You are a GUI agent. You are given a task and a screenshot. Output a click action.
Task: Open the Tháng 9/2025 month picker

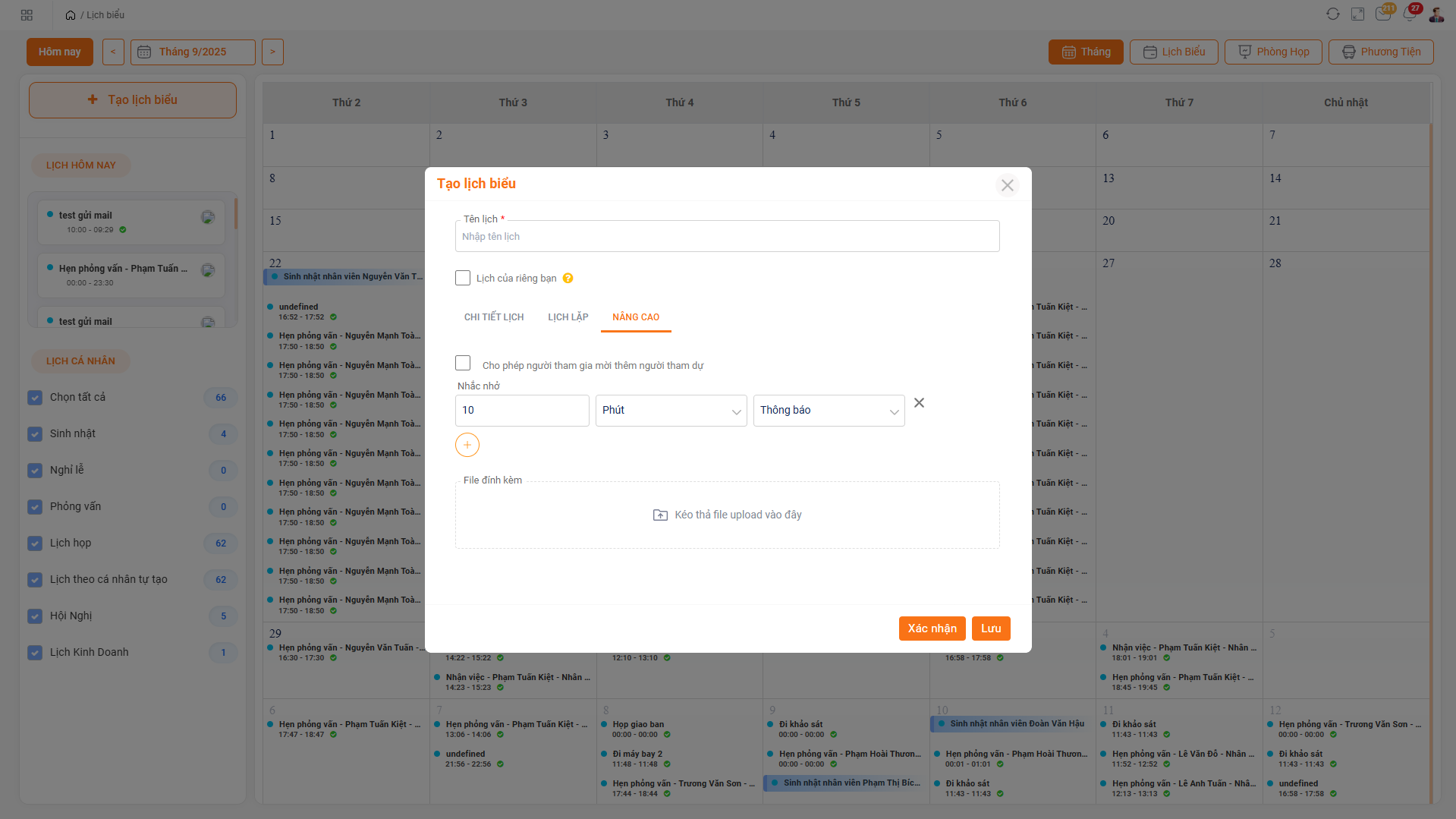pyautogui.click(x=193, y=52)
